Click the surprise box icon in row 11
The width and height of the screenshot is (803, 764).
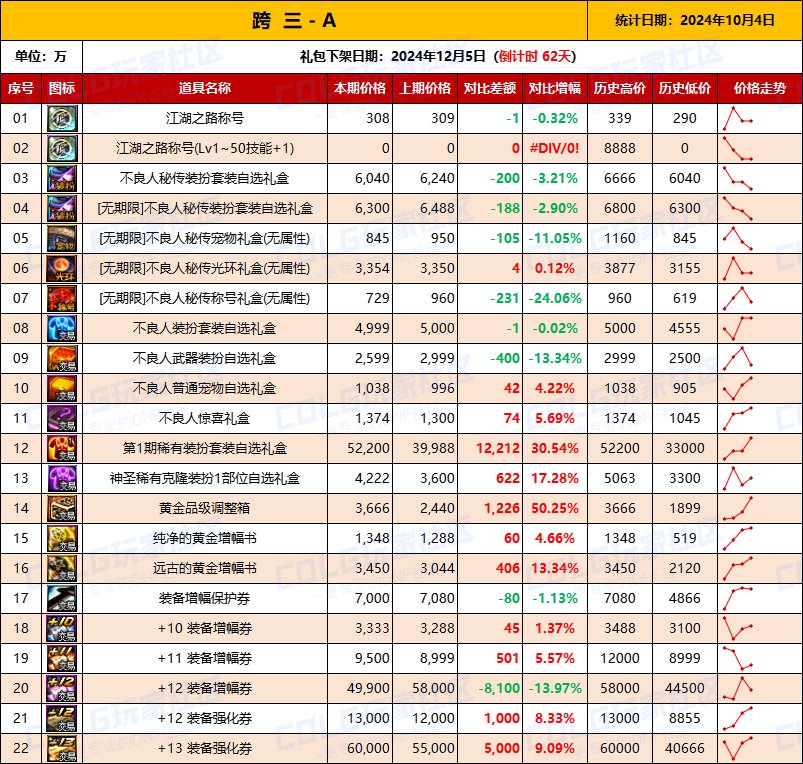(x=62, y=418)
